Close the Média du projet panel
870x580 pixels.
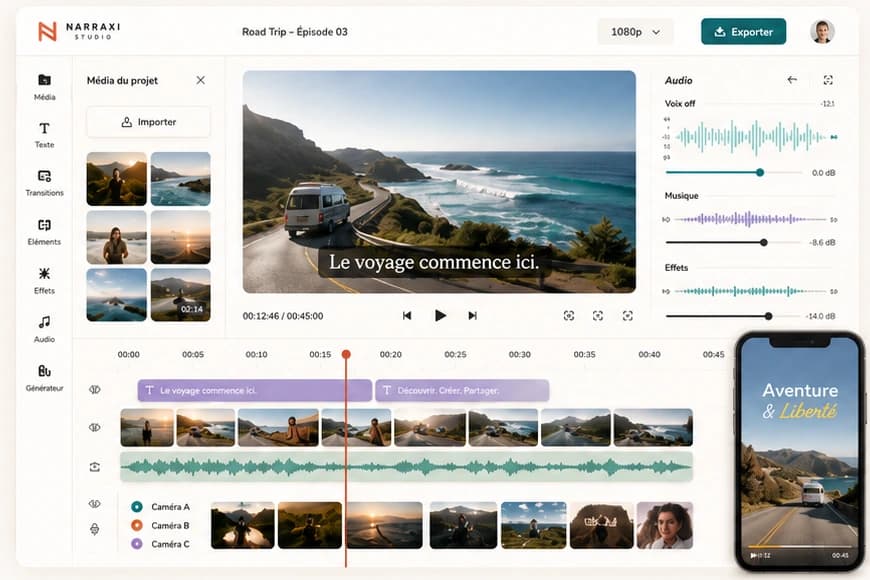[x=200, y=80]
